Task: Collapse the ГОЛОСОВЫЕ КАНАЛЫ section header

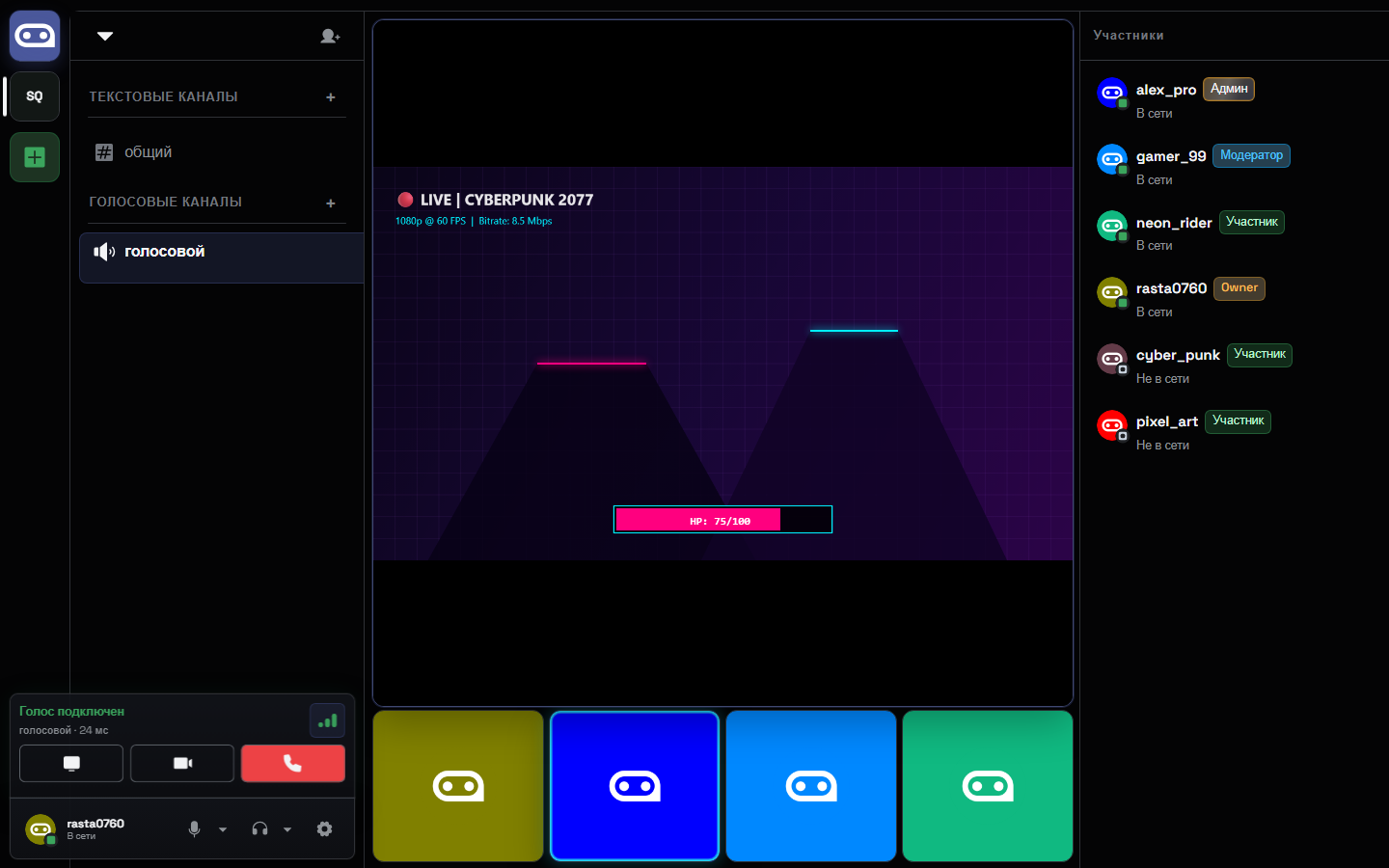Action: pyautogui.click(x=165, y=202)
